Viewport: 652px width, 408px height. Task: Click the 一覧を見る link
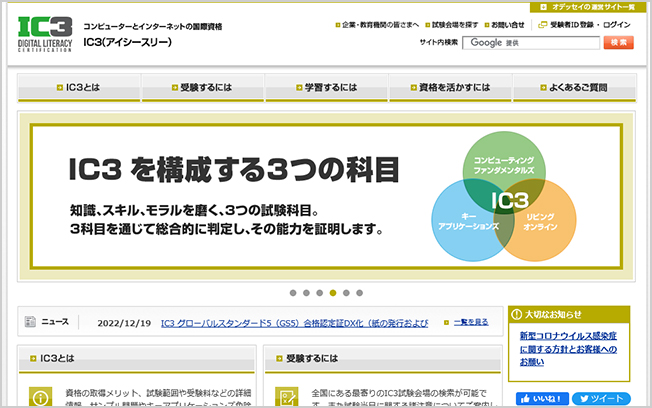[471, 322]
